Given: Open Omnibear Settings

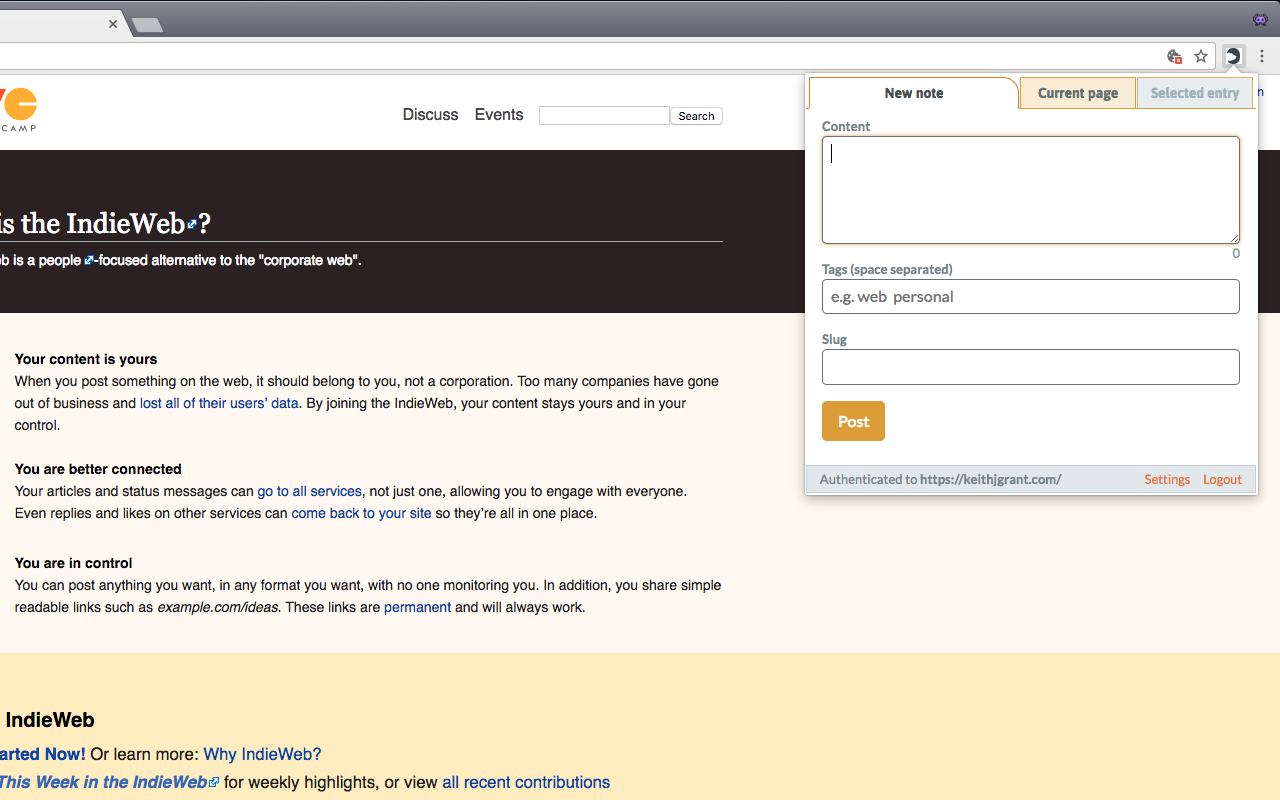Looking at the screenshot, I should [x=1167, y=479].
